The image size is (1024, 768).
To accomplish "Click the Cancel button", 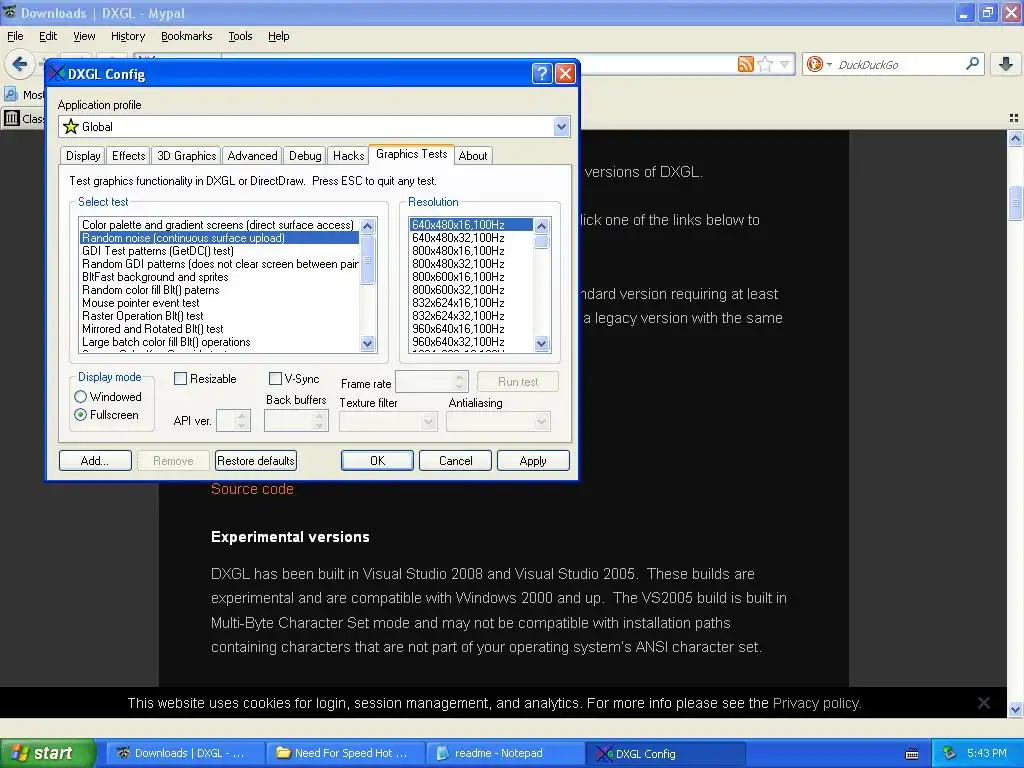I will click(x=455, y=460).
